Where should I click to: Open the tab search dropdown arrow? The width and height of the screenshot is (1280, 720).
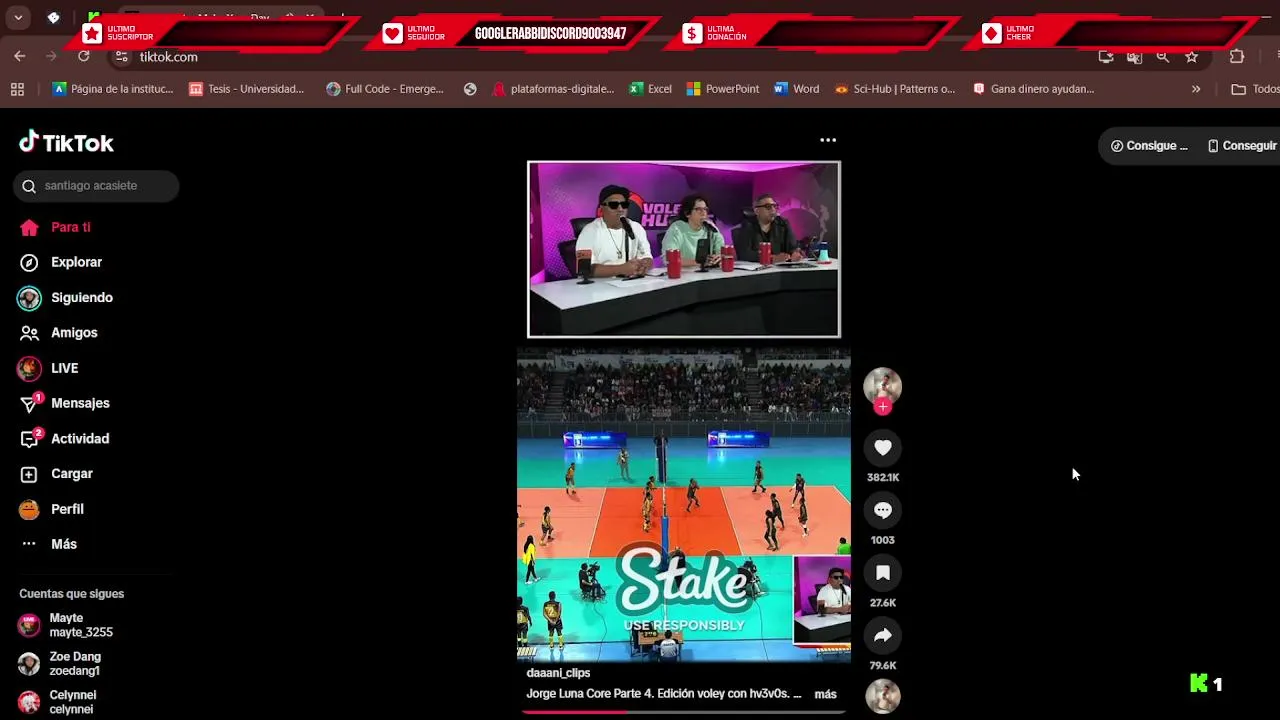pyautogui.click(x=18, y=18)
